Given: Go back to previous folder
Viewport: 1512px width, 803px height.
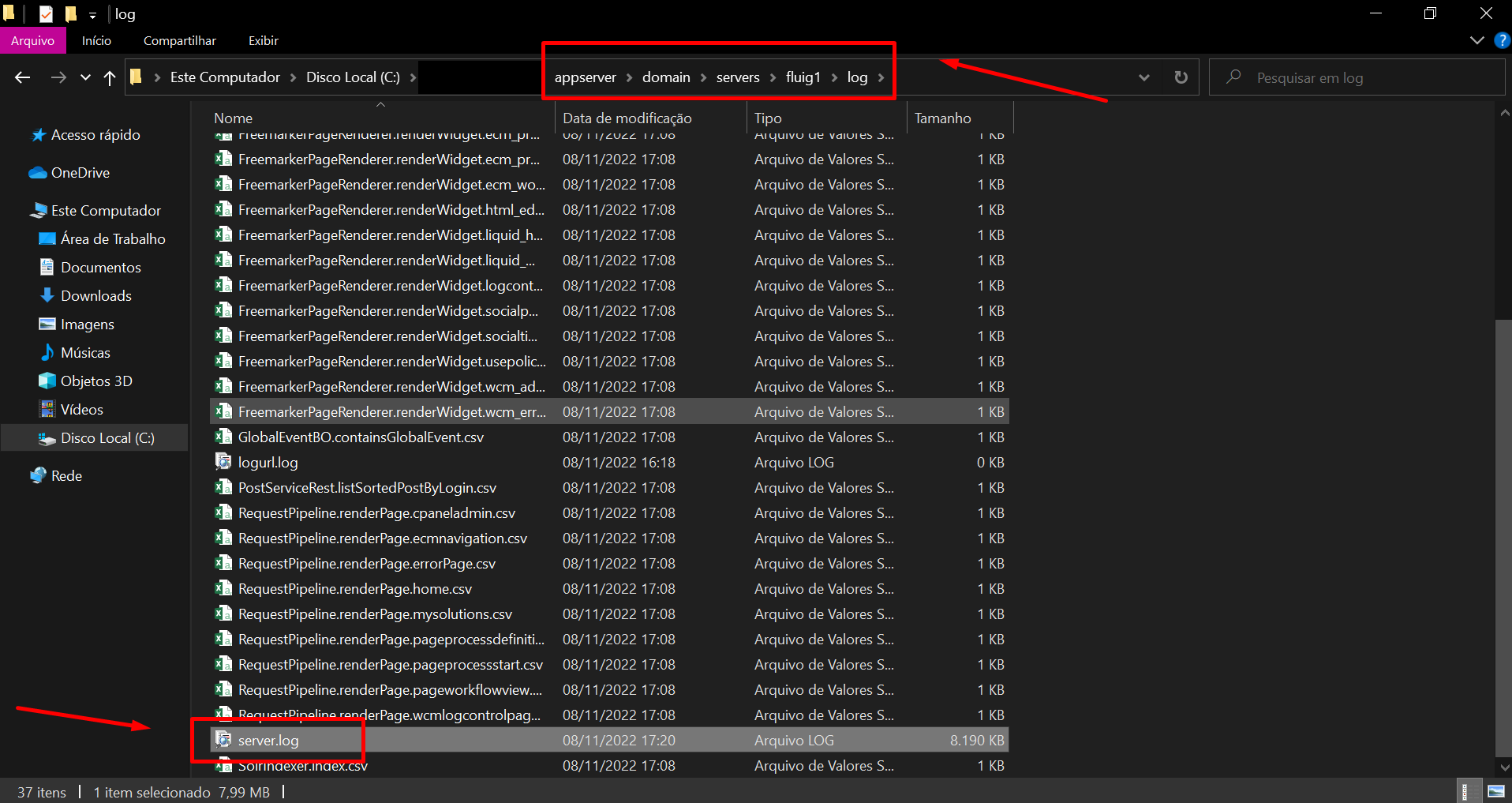Looking at the screenshot, I should pyautogui.click(x=22, y=77).
